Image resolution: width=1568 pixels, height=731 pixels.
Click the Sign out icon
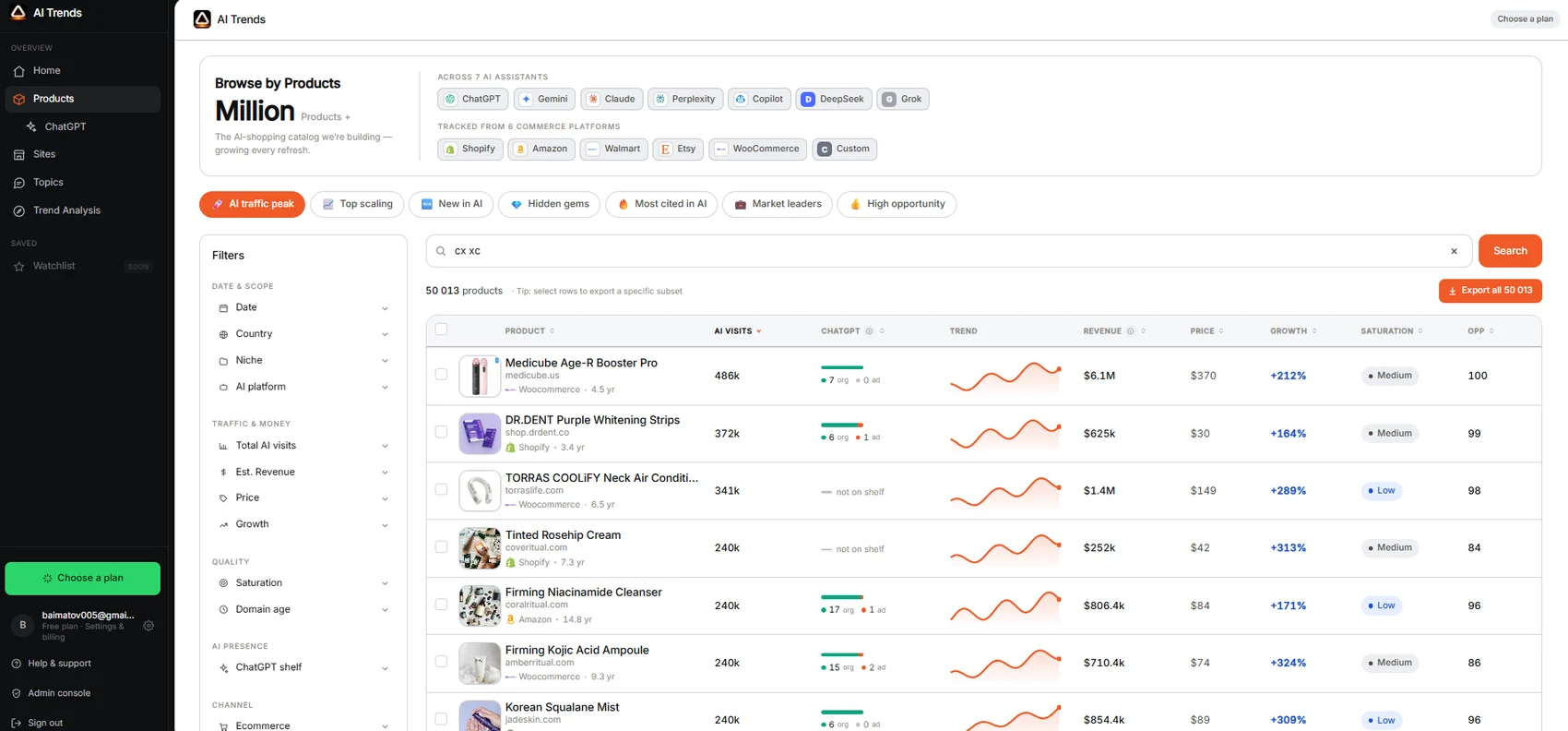pyautogui.click(x=17, y=723)
